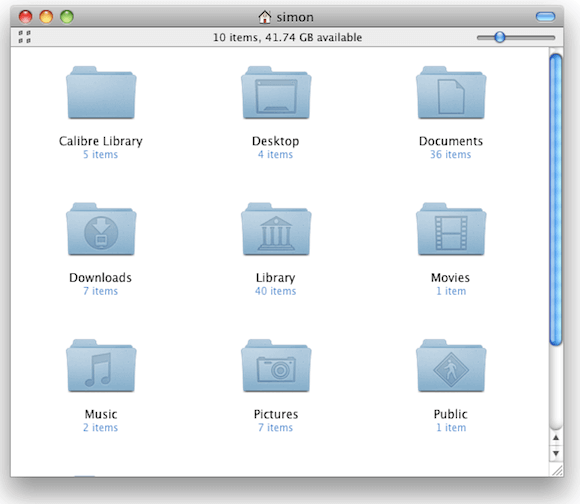Click the "5 items" count text
Screen dimensions: 580x504
(x=100, y=155)
